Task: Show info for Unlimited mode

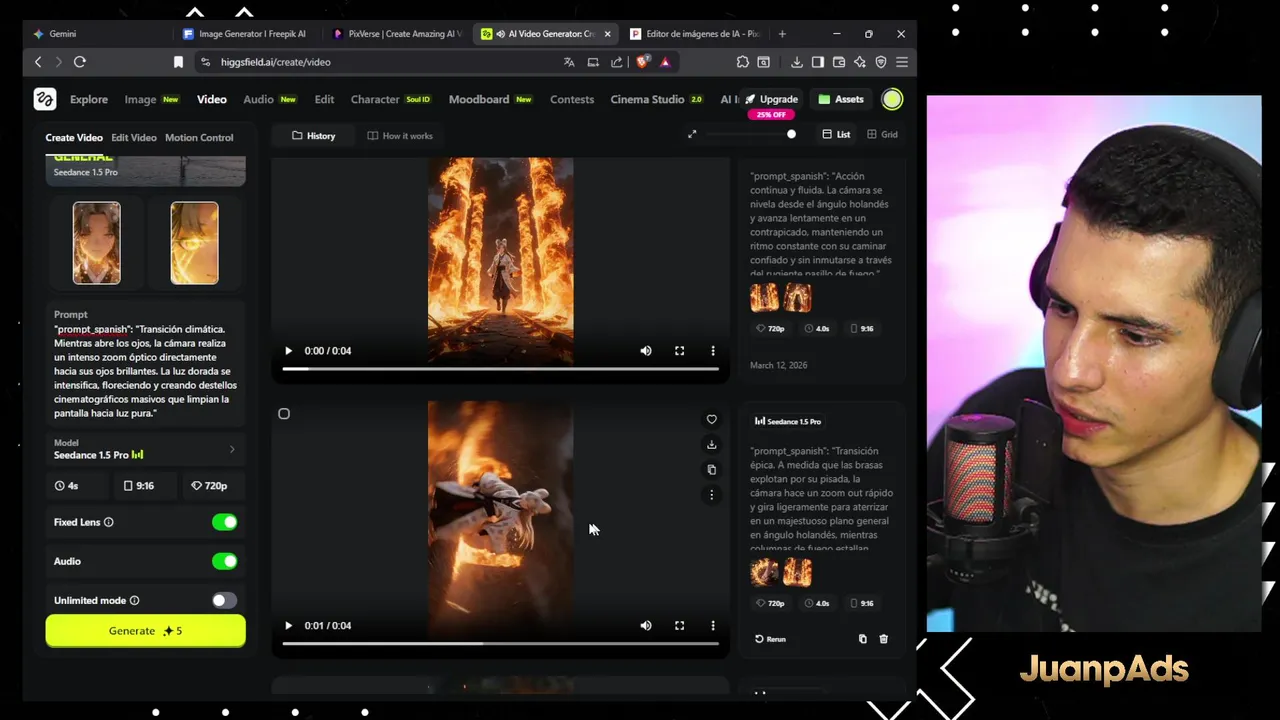Action: point(134,600)
